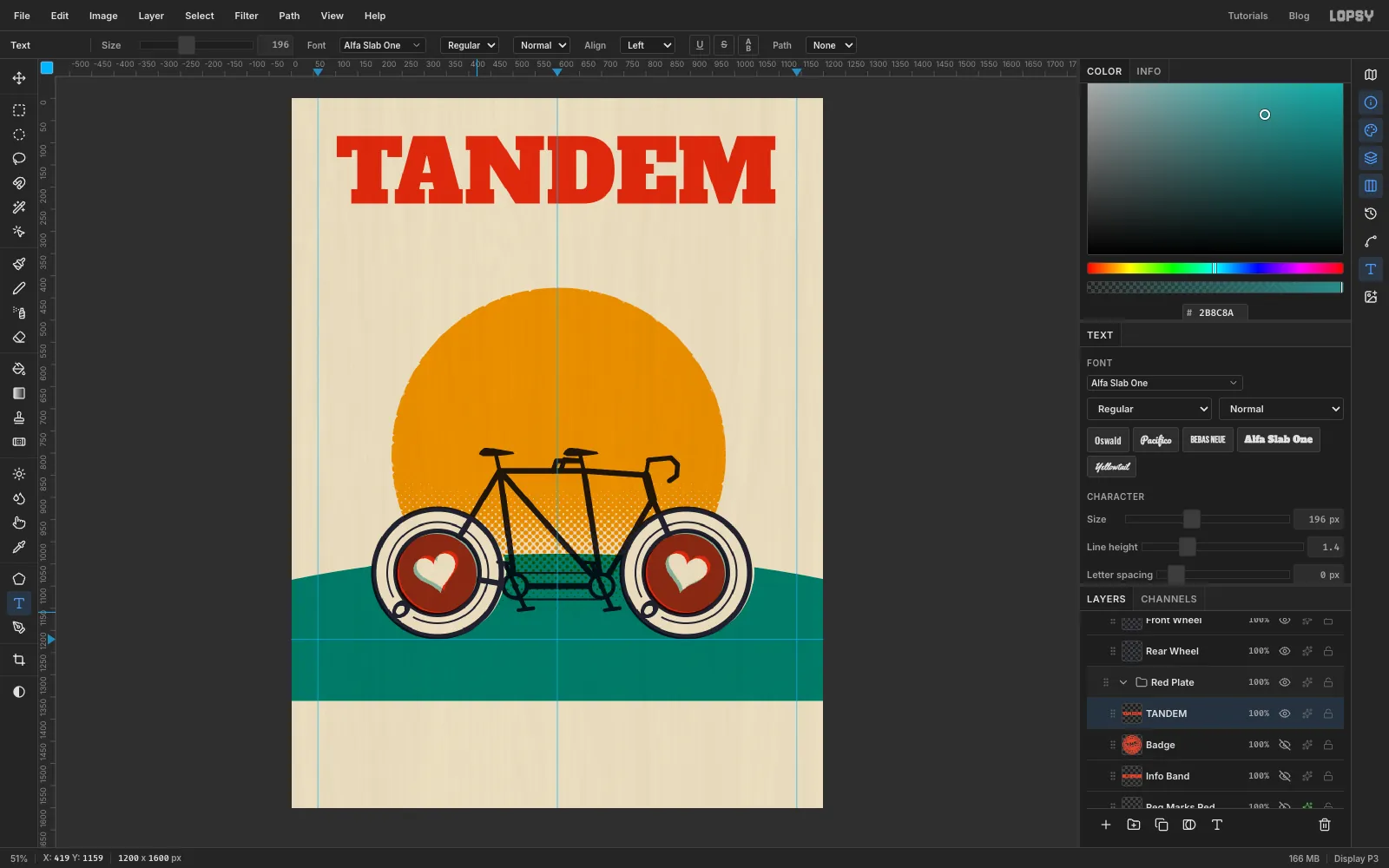The height and width of the screenshot is (868, 1389).
Task: Select the Smudge finger tool
Action: click(19, 523)
